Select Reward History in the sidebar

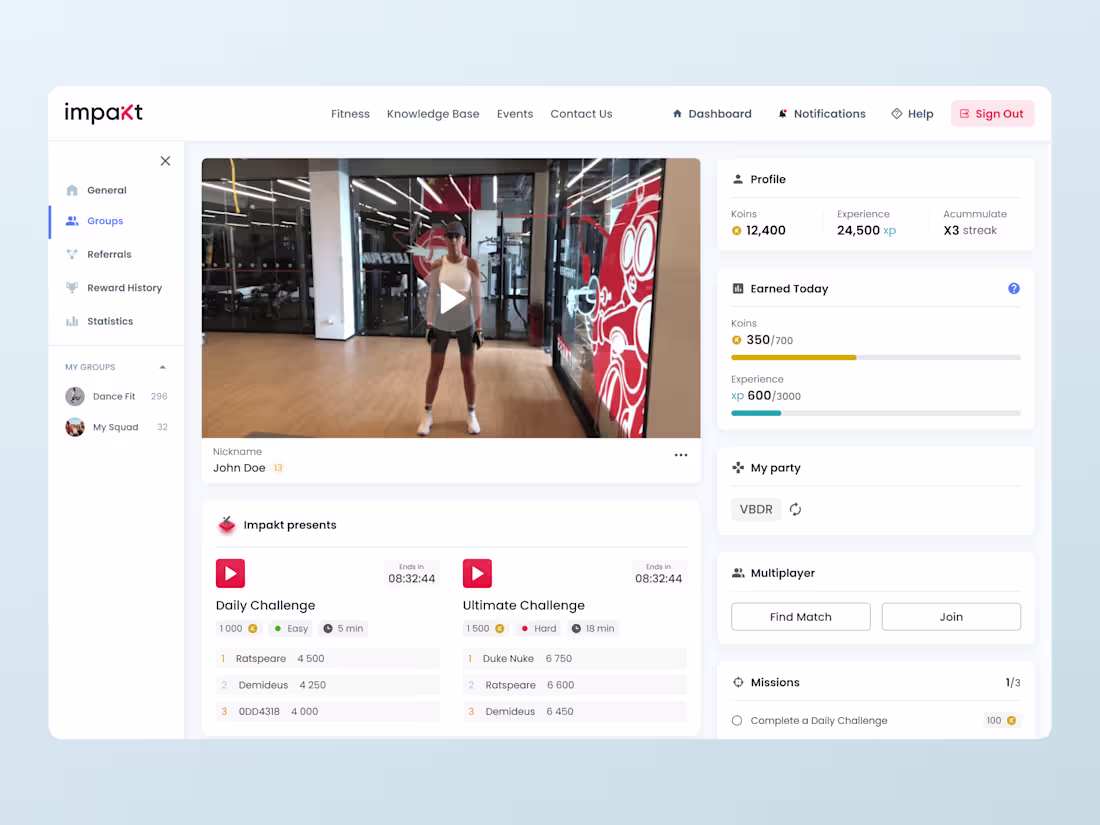[126, 287]
